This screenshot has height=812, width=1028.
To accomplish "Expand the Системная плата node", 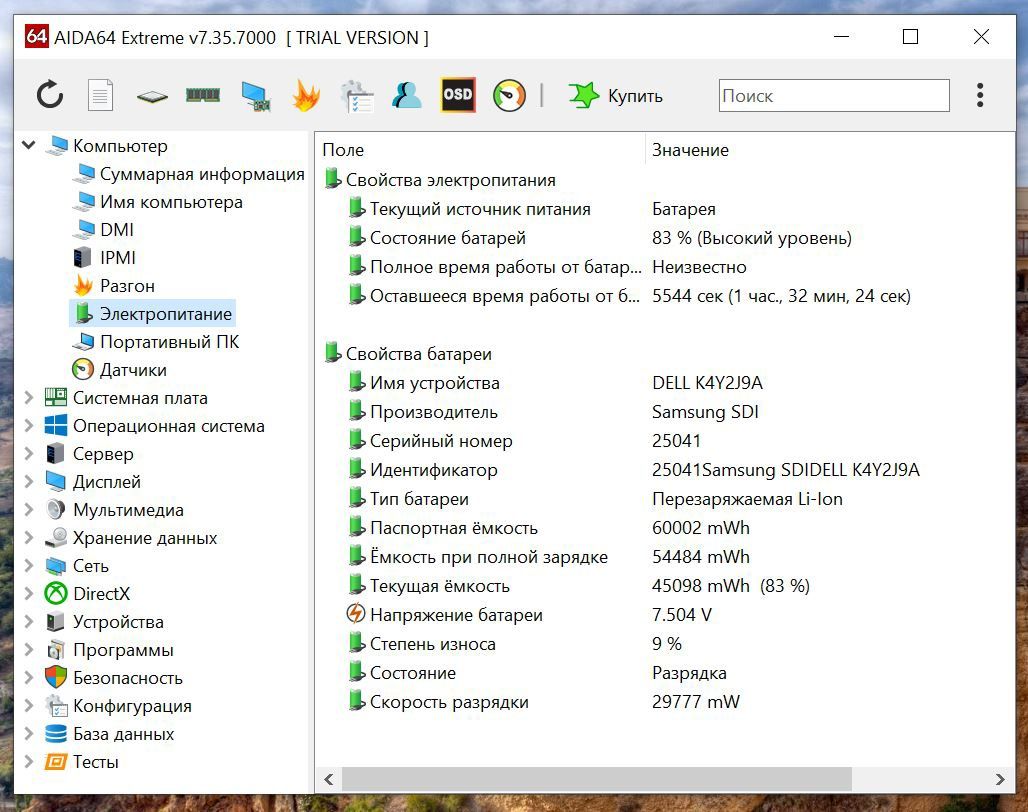I will [29, 397].
